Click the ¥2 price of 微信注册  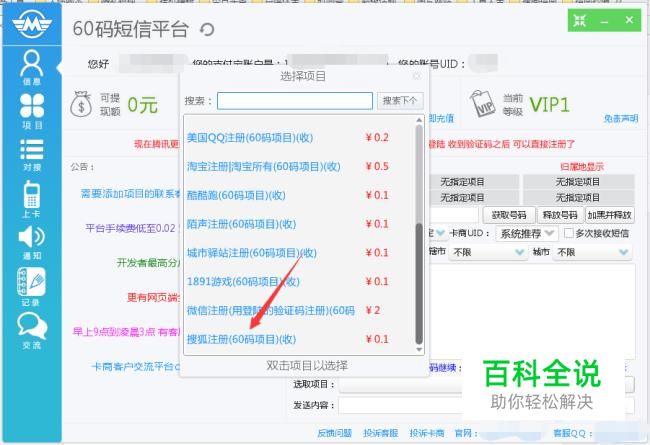[373, 310]
